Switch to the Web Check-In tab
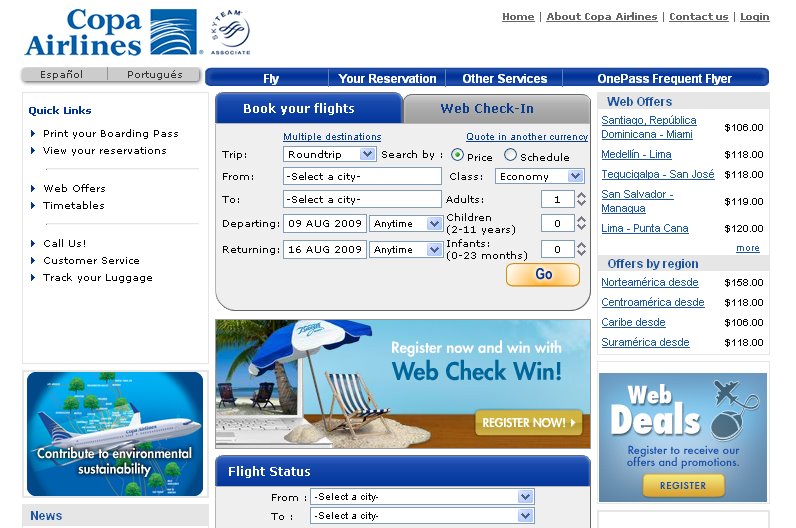This screenshot has height=528, width=796. tap(497, 108)
